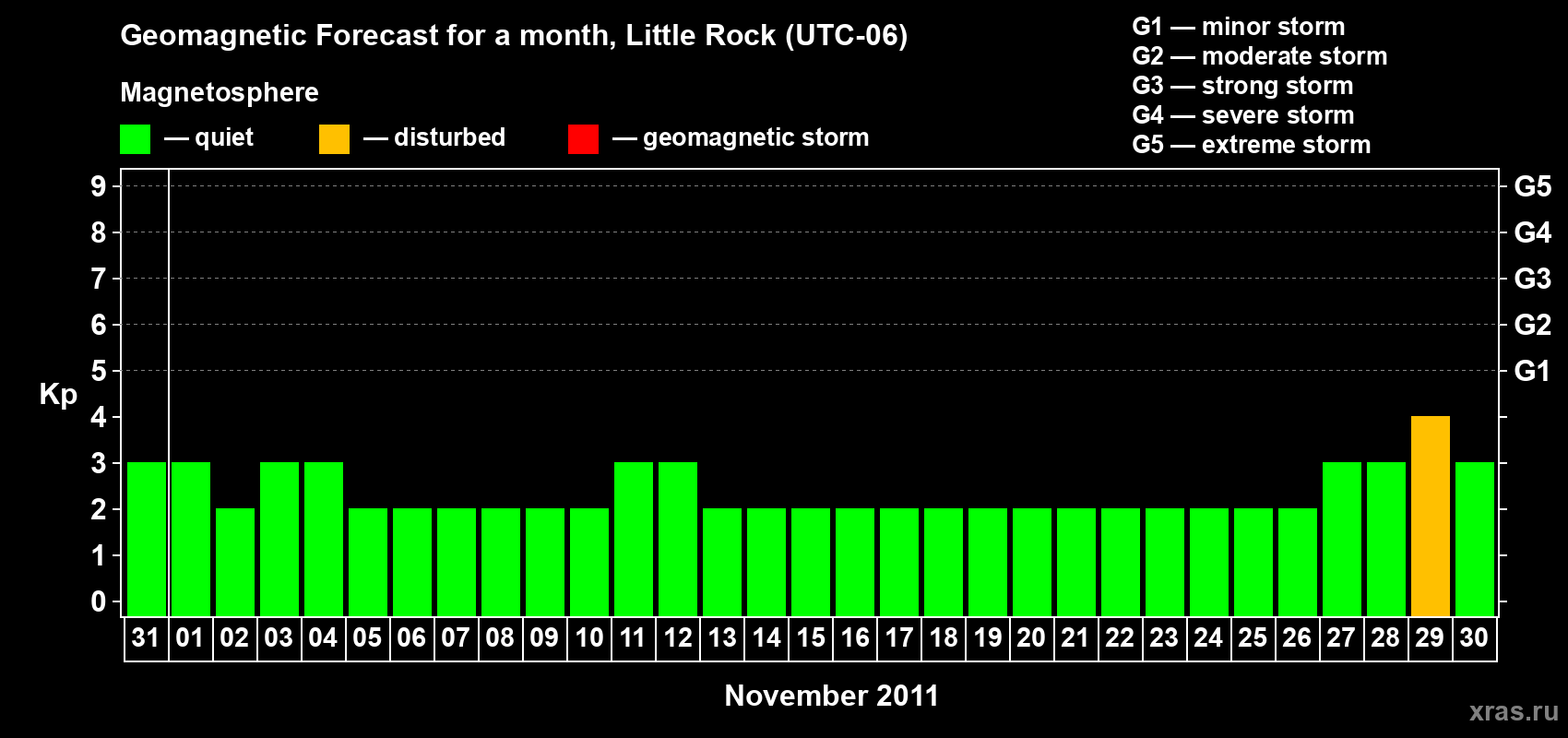Click the y-axis value 5
Viewport: 1568px width, 738px height.
coord(99,371)
